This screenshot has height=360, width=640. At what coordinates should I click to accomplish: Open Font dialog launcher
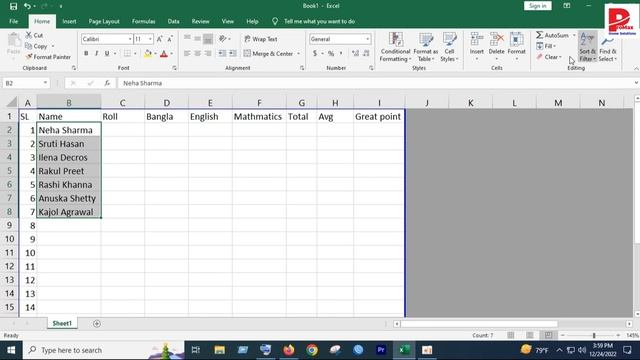174,68
